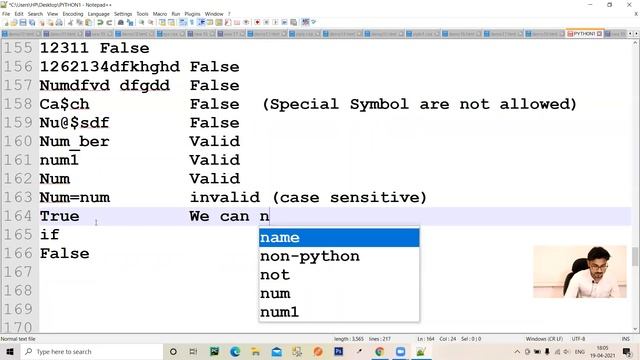Click the Replace toolbar icon
Image resolution: width=640 pixels, height=360 pixels.
click(130, 22)
